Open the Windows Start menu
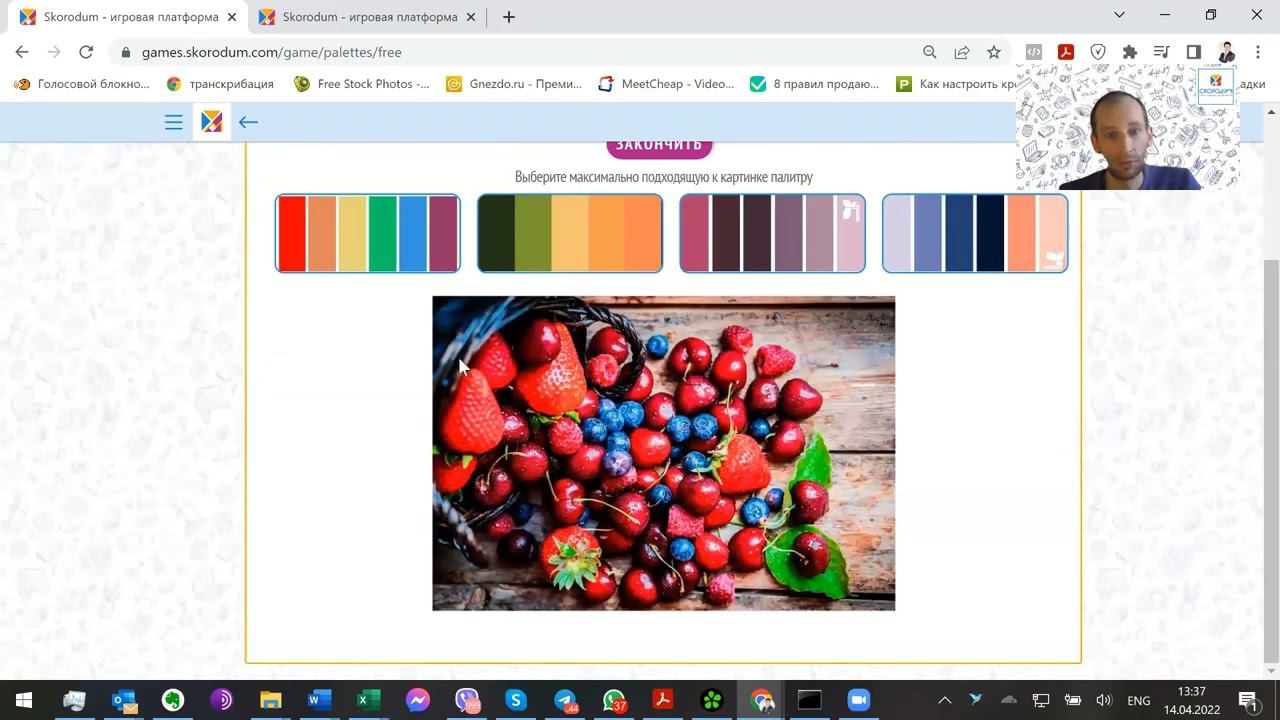The height and width of the screenshot is (720, 1280). pyautogui.click(x=24, y=700)
